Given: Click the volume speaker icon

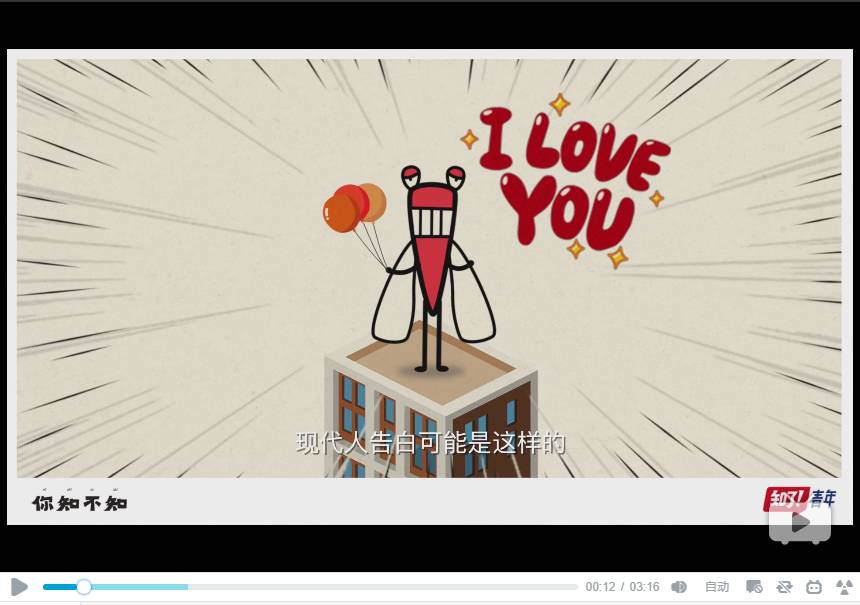Looking at the screenshot, I should [x=678, y=587].
